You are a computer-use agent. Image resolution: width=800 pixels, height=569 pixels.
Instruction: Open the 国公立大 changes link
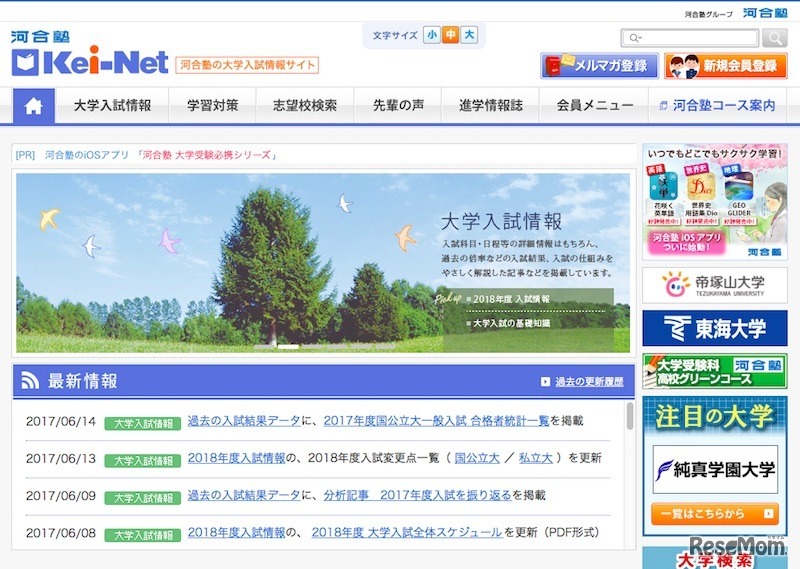(477, 458)
